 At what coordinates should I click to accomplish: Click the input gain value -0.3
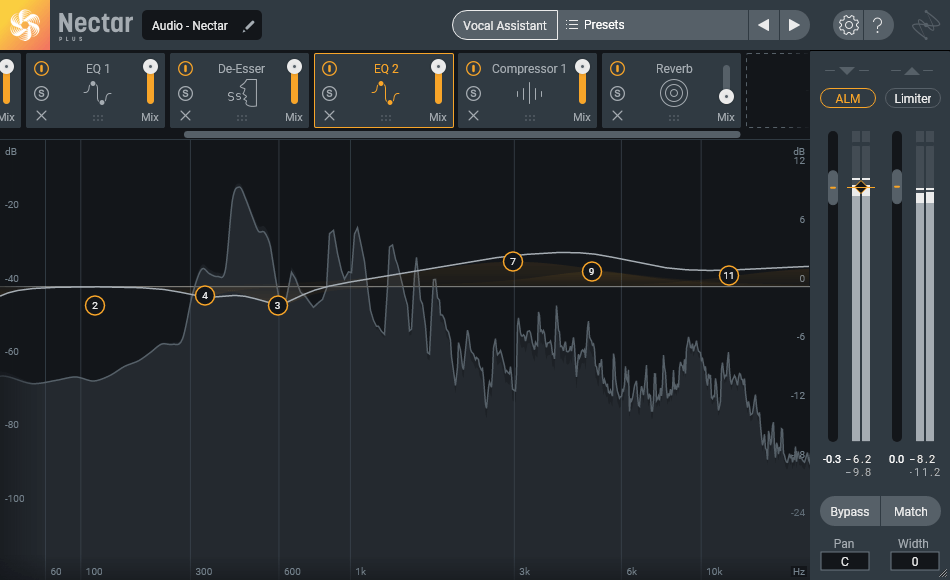pyautogui.click(x=832, y=459)
